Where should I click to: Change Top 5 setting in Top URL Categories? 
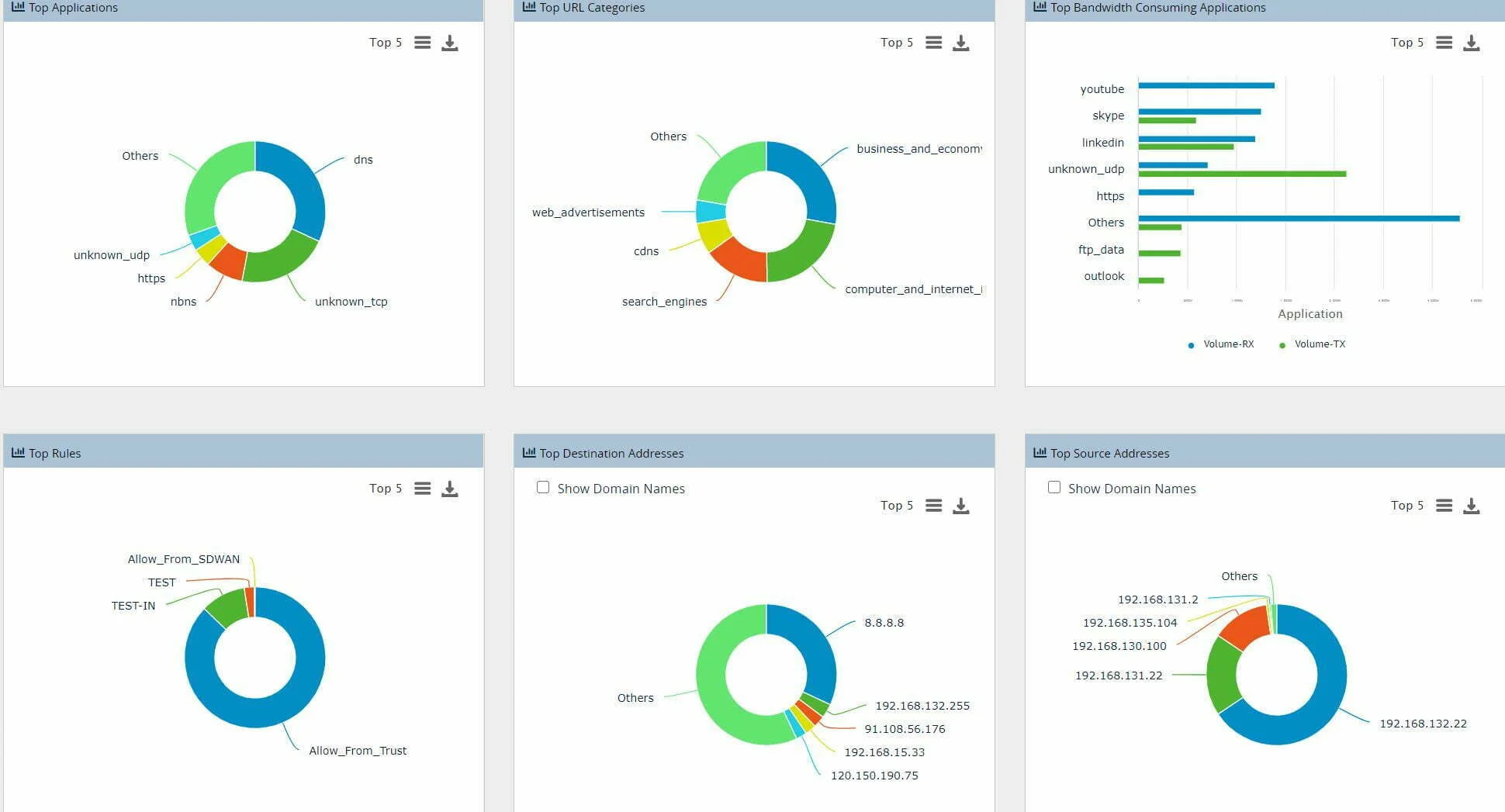click(896, 43)
